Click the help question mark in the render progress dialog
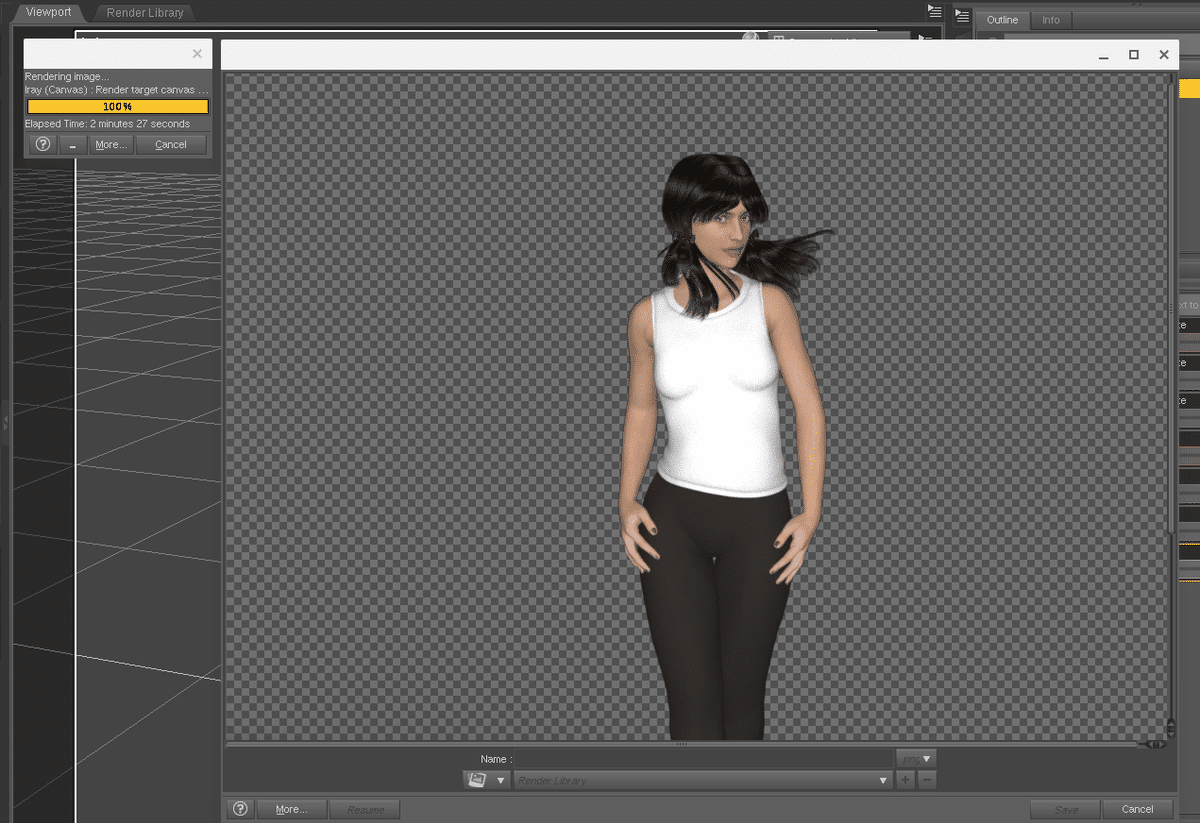This screenshot has width=1200, height=823. (42, 144)
